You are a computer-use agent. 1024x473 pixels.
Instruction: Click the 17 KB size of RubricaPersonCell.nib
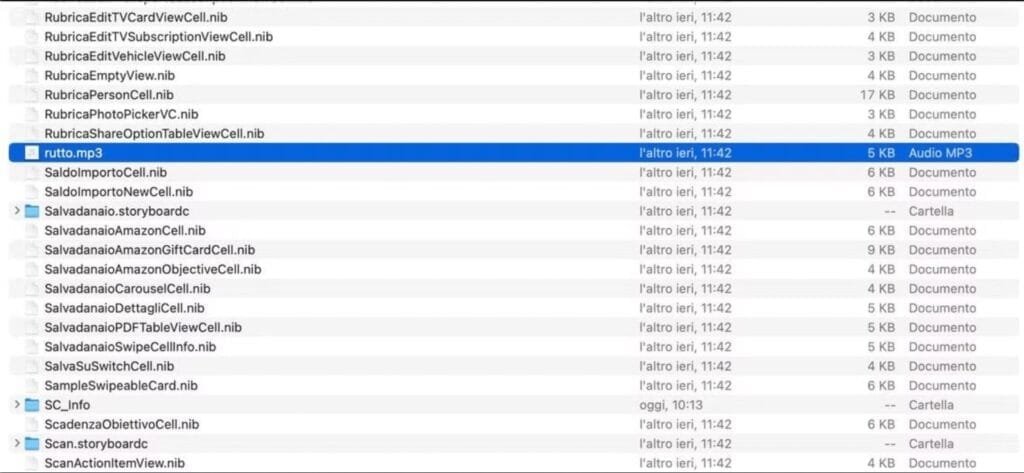point(877,95)
